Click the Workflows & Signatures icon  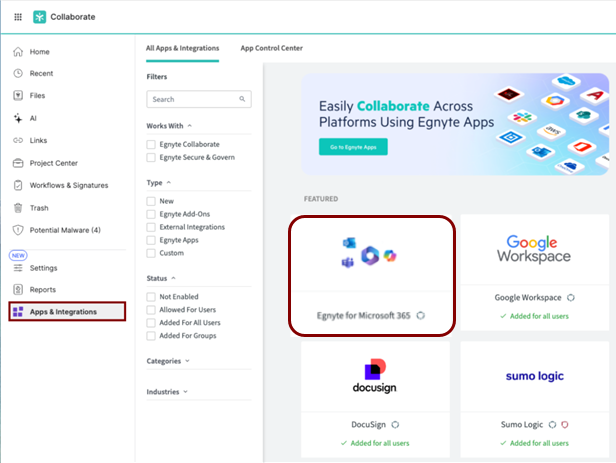point(18,185)
